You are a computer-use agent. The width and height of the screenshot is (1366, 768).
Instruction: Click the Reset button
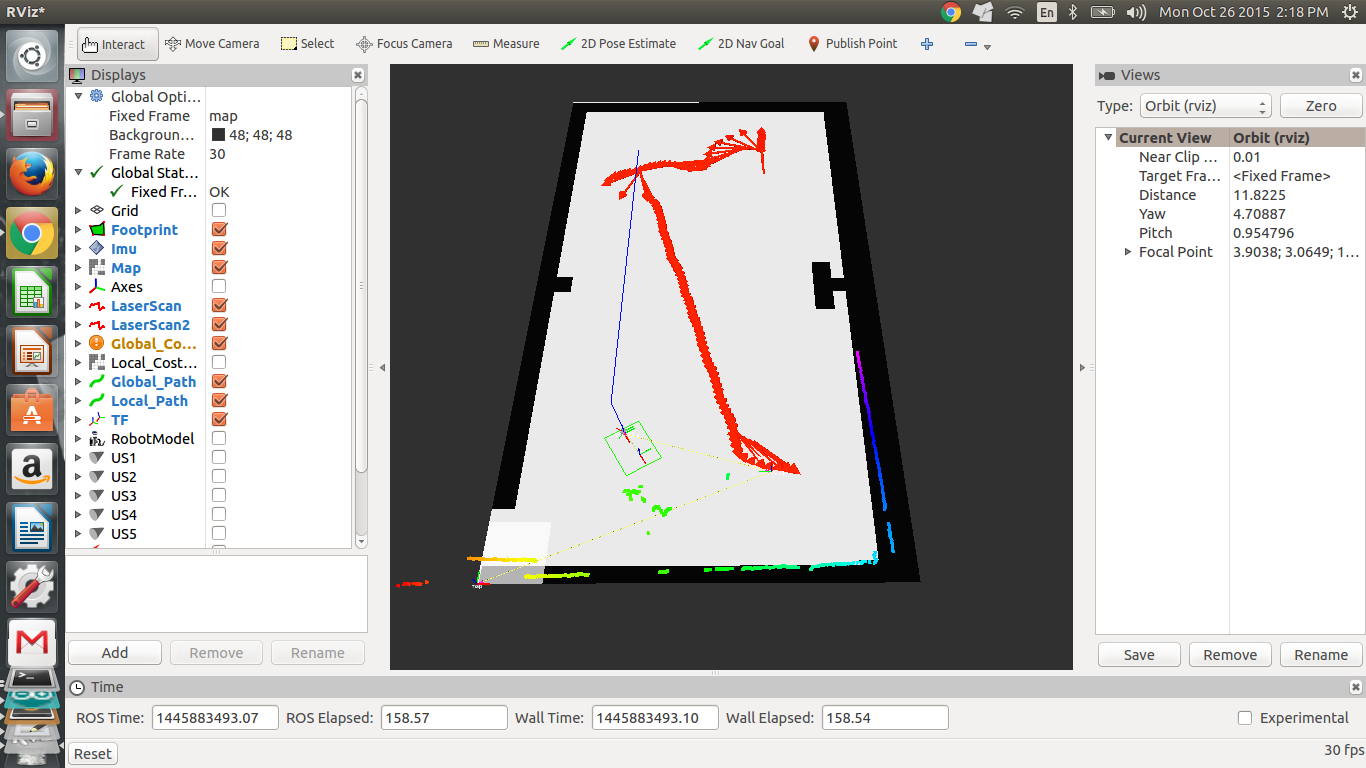93,754
